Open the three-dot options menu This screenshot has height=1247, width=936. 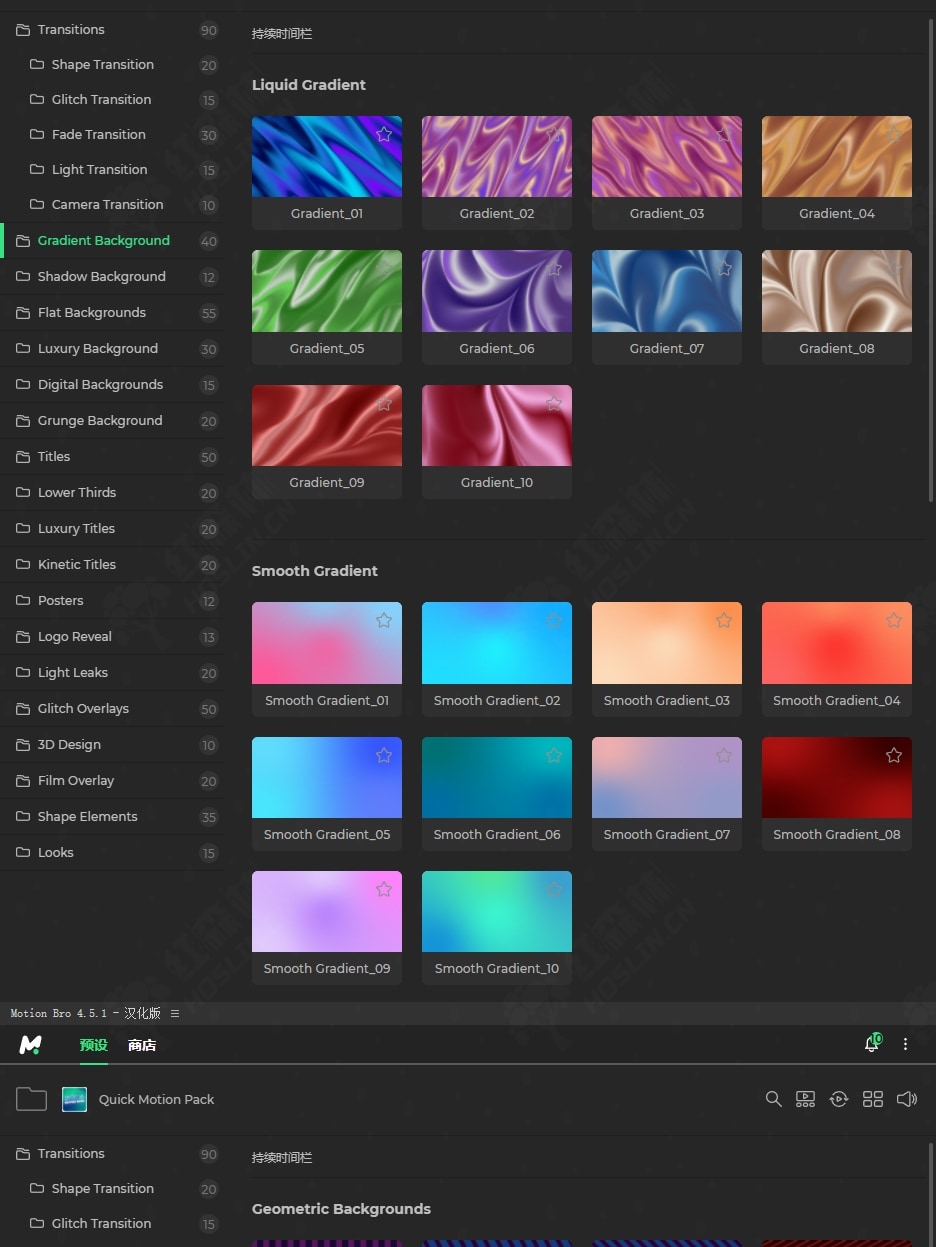click(905, 1044)
